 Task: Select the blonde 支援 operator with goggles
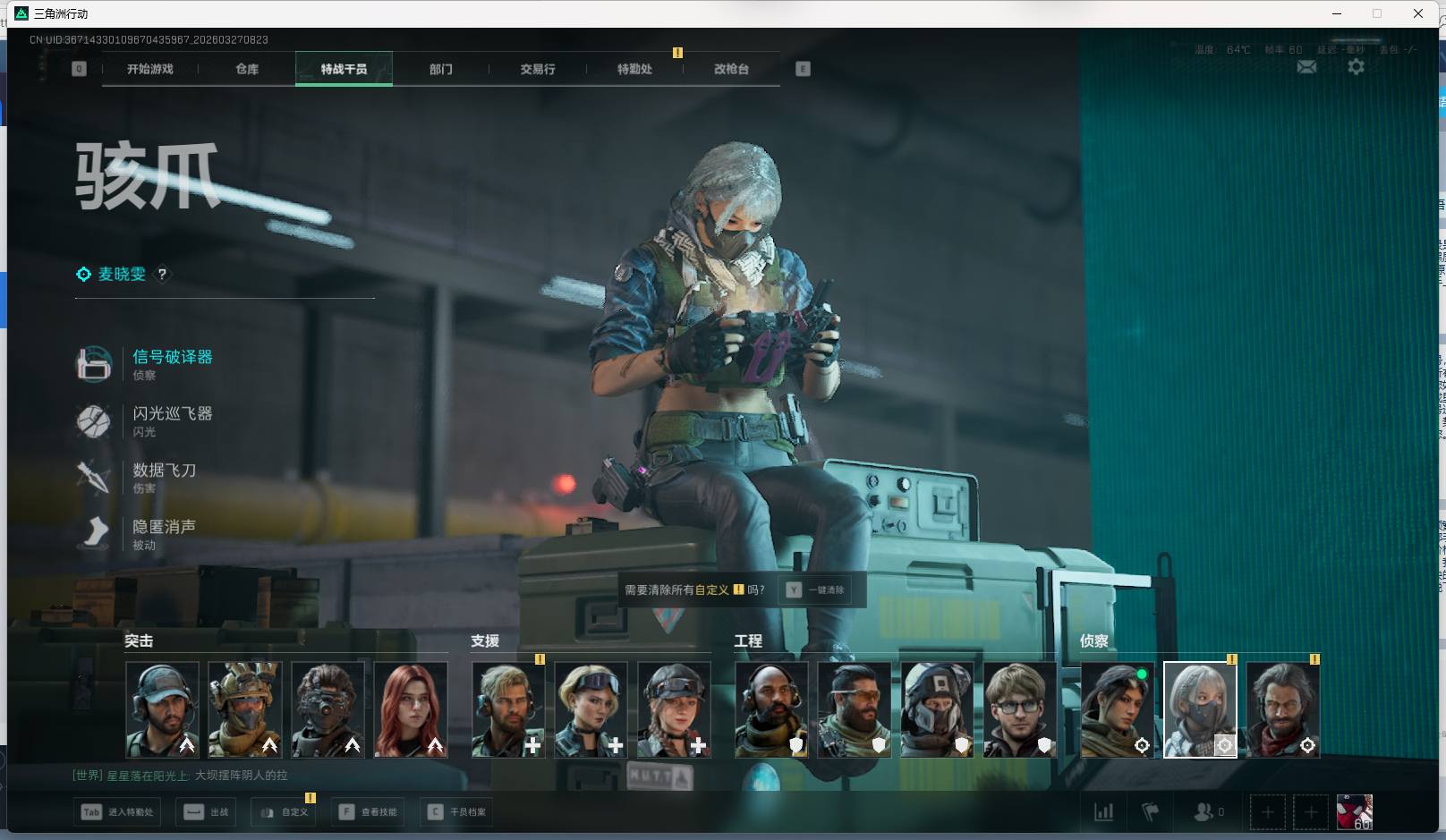pyautogui.click(x=591, y=710)
